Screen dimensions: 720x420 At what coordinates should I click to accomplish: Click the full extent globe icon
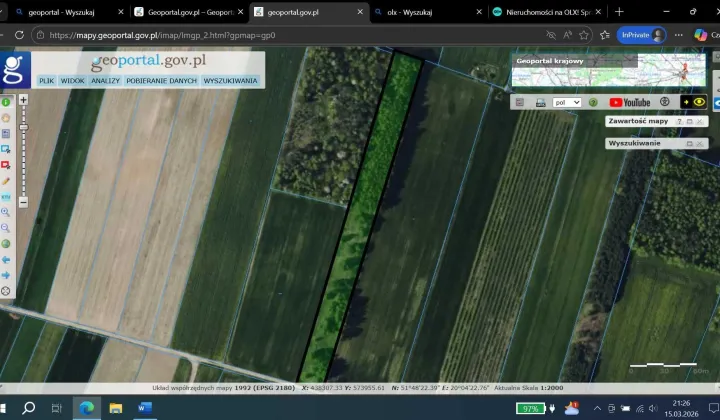tap(6, 243)
